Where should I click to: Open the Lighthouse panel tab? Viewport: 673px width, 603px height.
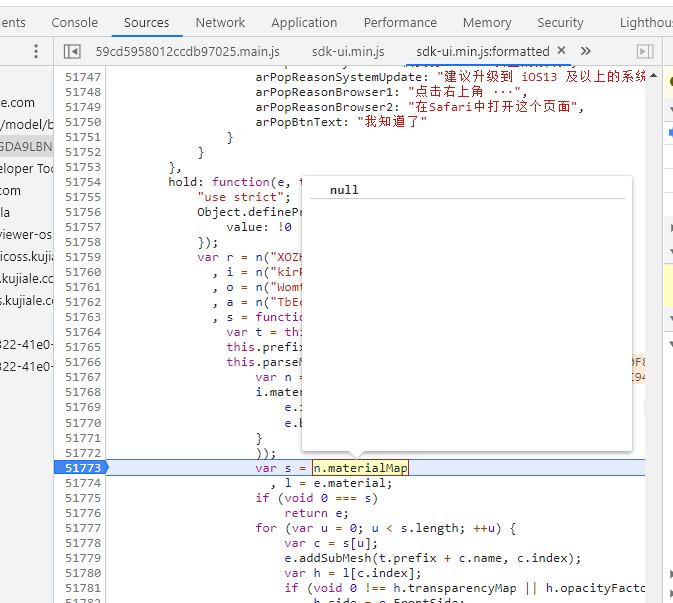pos(646,22)
